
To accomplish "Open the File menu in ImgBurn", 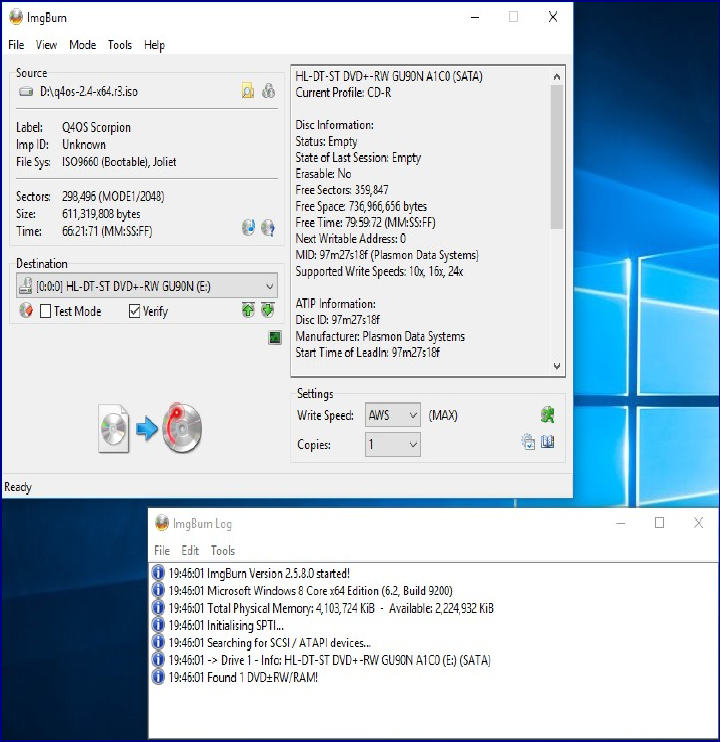I will click(x=16, y=45).
